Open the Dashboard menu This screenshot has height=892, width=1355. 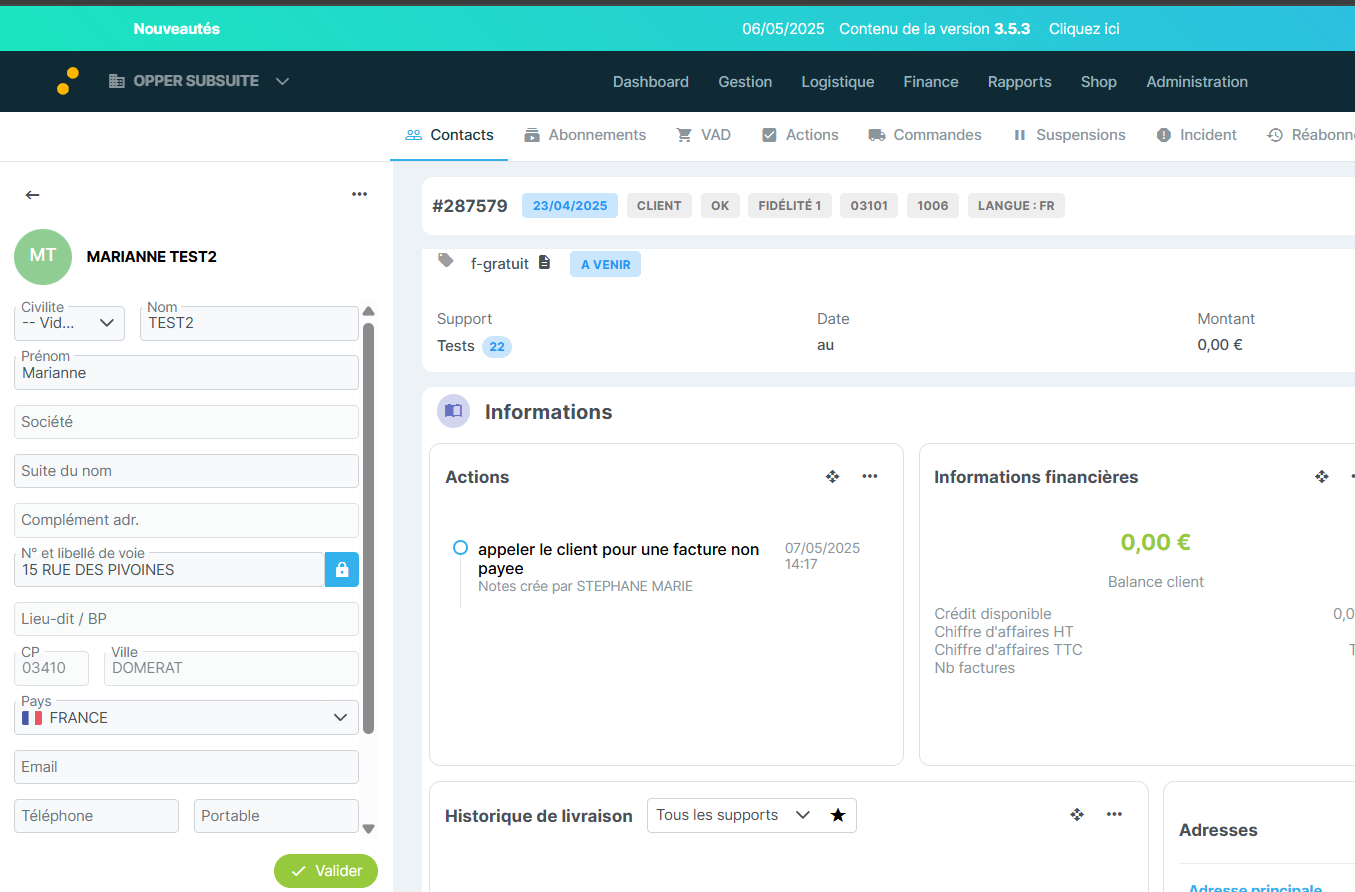651,82
